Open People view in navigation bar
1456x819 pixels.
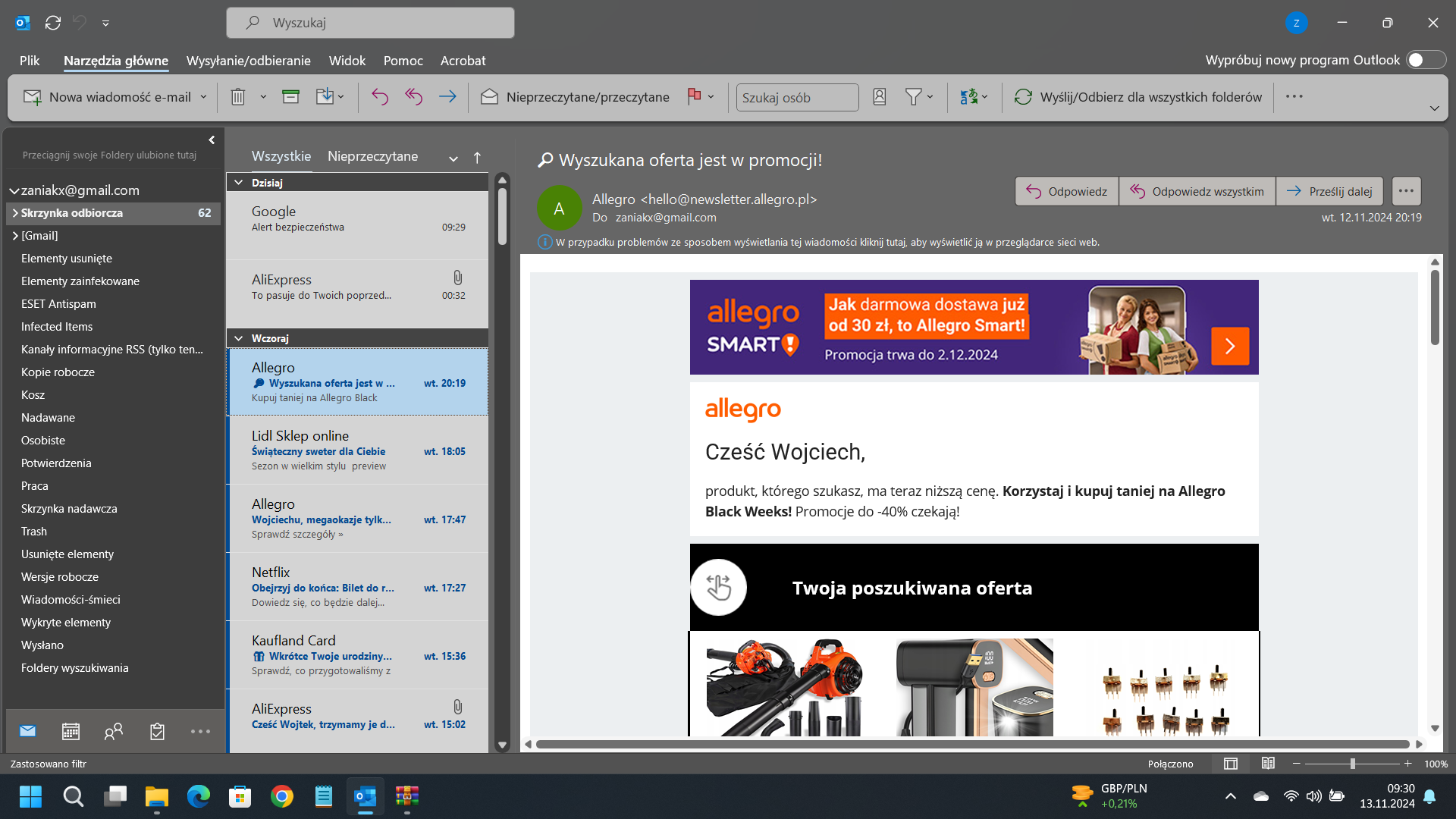point(114,731)
